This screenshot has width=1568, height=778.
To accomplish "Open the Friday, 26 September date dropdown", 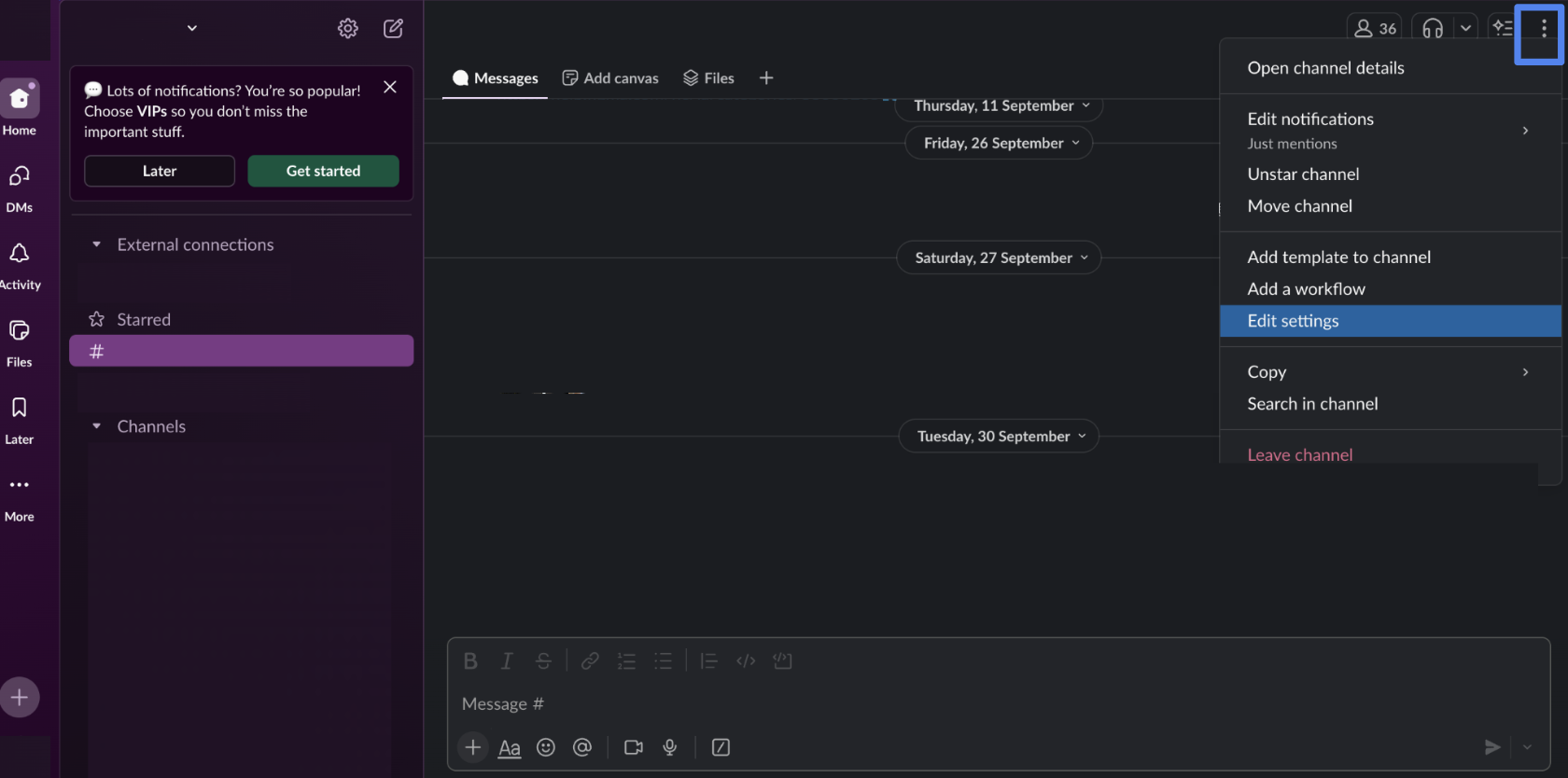I will 999,143.
